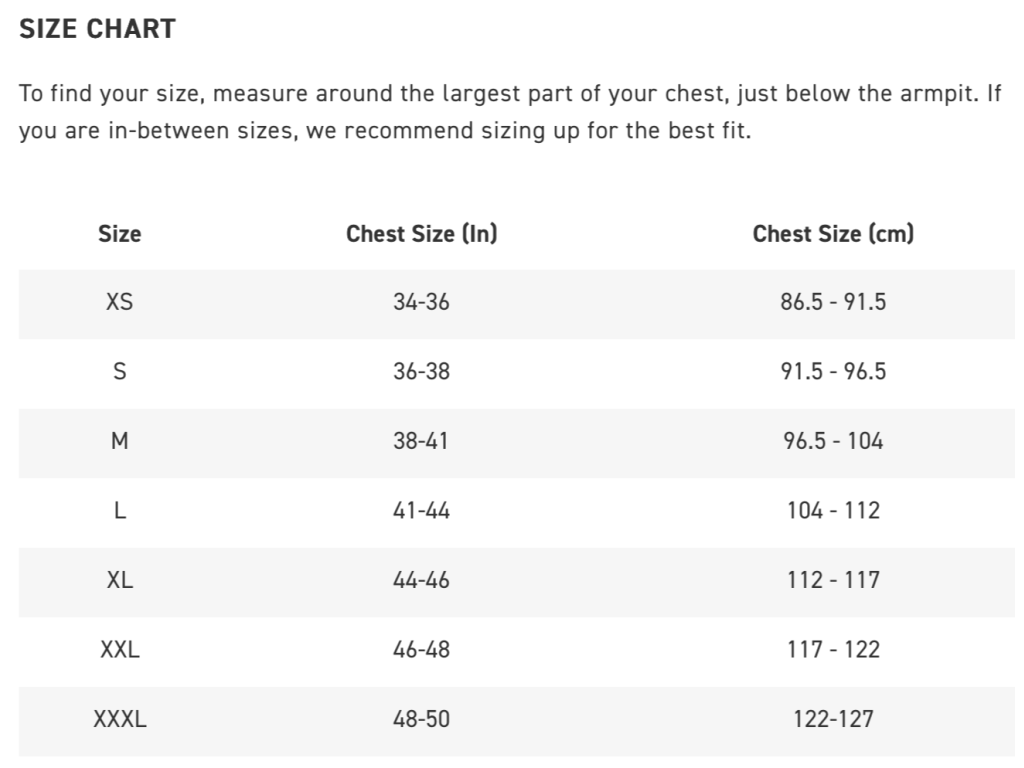Select the XL size cell
Screen dimensions: 1024x768
119,579
